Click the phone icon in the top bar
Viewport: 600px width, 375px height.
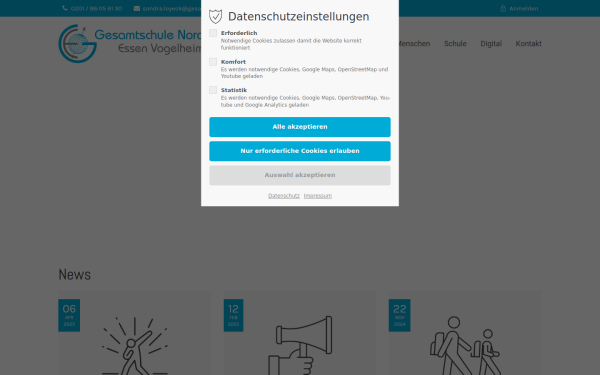point(65,8)
